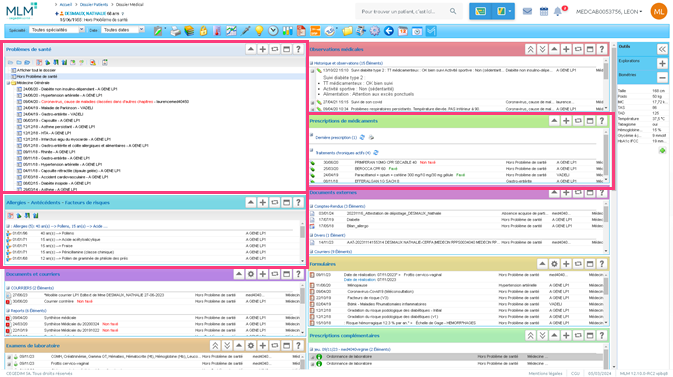Click the light bulb icon in the toolbar

(259, 30)
